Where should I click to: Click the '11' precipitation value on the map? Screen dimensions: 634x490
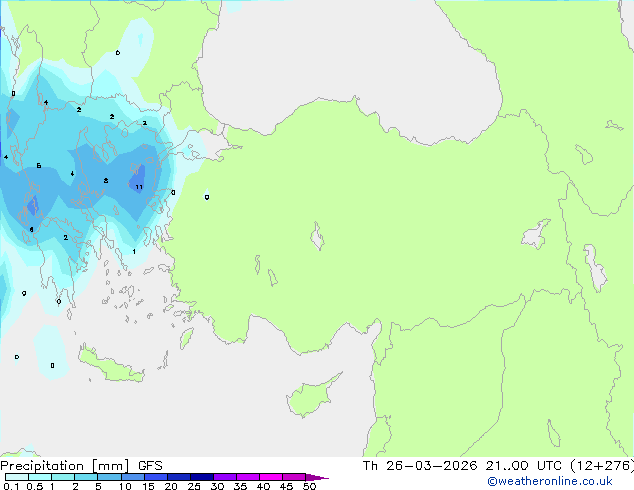coord(139,187)
